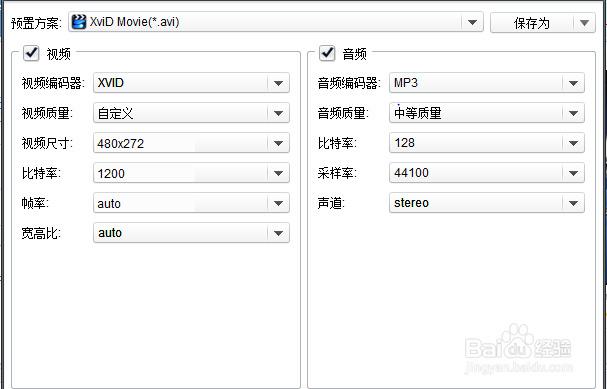Click the 音频质量 label

click(x=343, y=113)
